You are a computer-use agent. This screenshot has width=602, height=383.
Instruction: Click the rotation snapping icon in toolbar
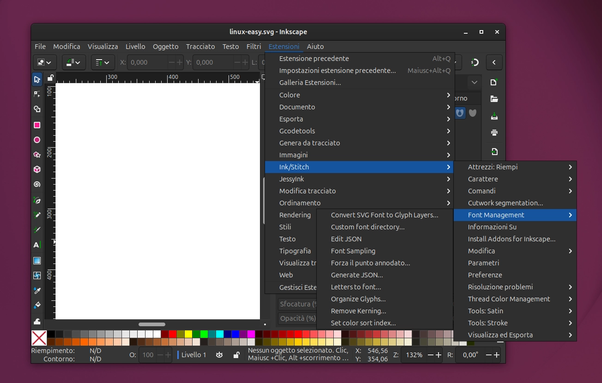tap(475, 62)
